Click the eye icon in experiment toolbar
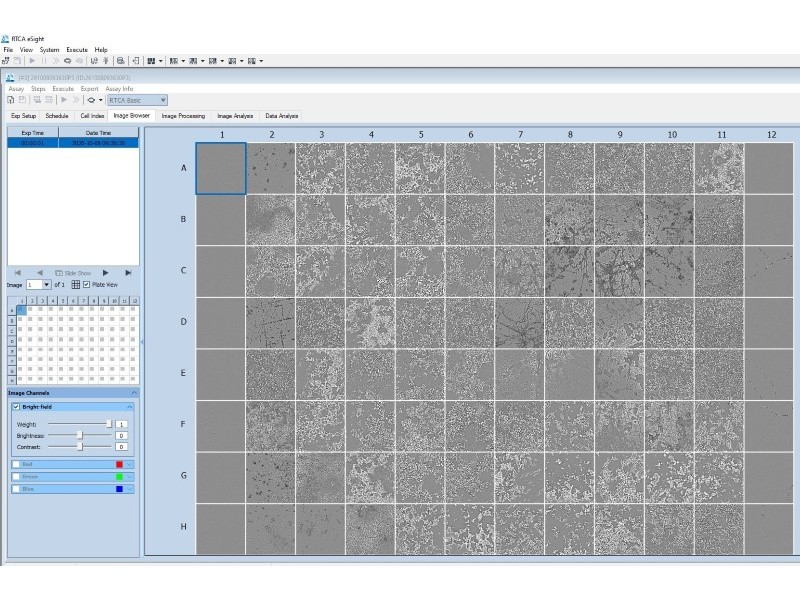Viewport: 800px width, 600px height. pyautogui.click(x=91, y=100)
